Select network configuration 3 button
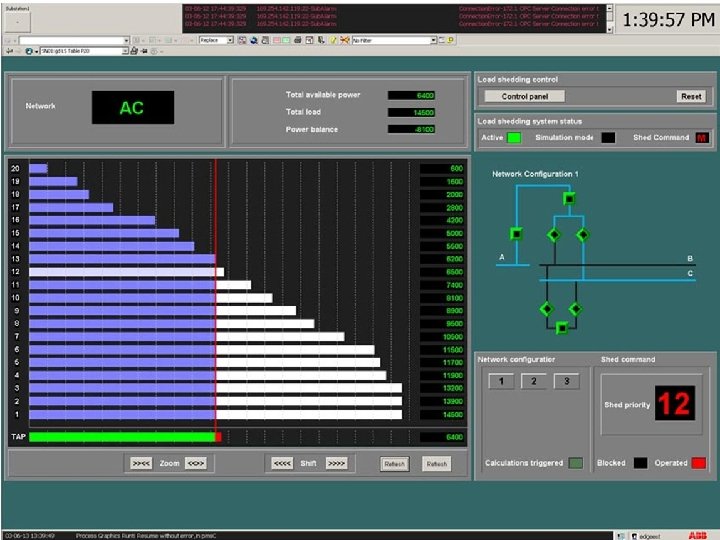Viewport: 720px width, 540px height. pyautogui.click(x=567, y=381)
